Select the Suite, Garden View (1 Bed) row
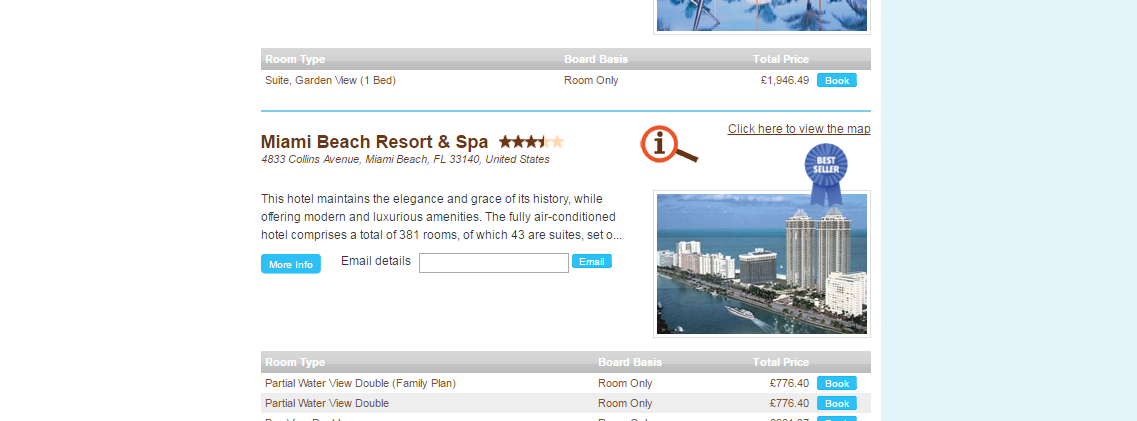The width and height of the screenshot is (1137, 421). coord(566,80)
